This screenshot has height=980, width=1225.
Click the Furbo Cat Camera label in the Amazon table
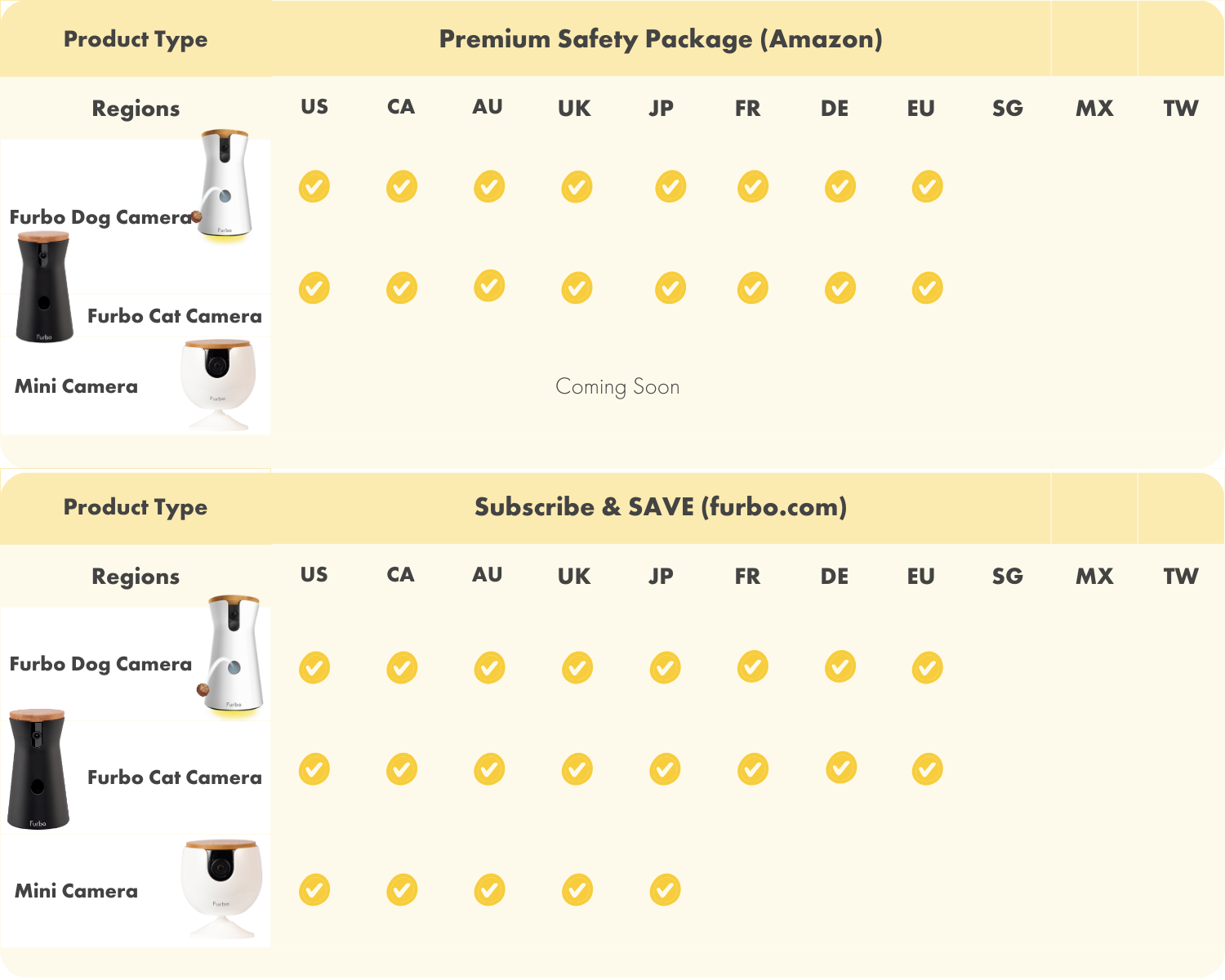(x=175, y=316)
